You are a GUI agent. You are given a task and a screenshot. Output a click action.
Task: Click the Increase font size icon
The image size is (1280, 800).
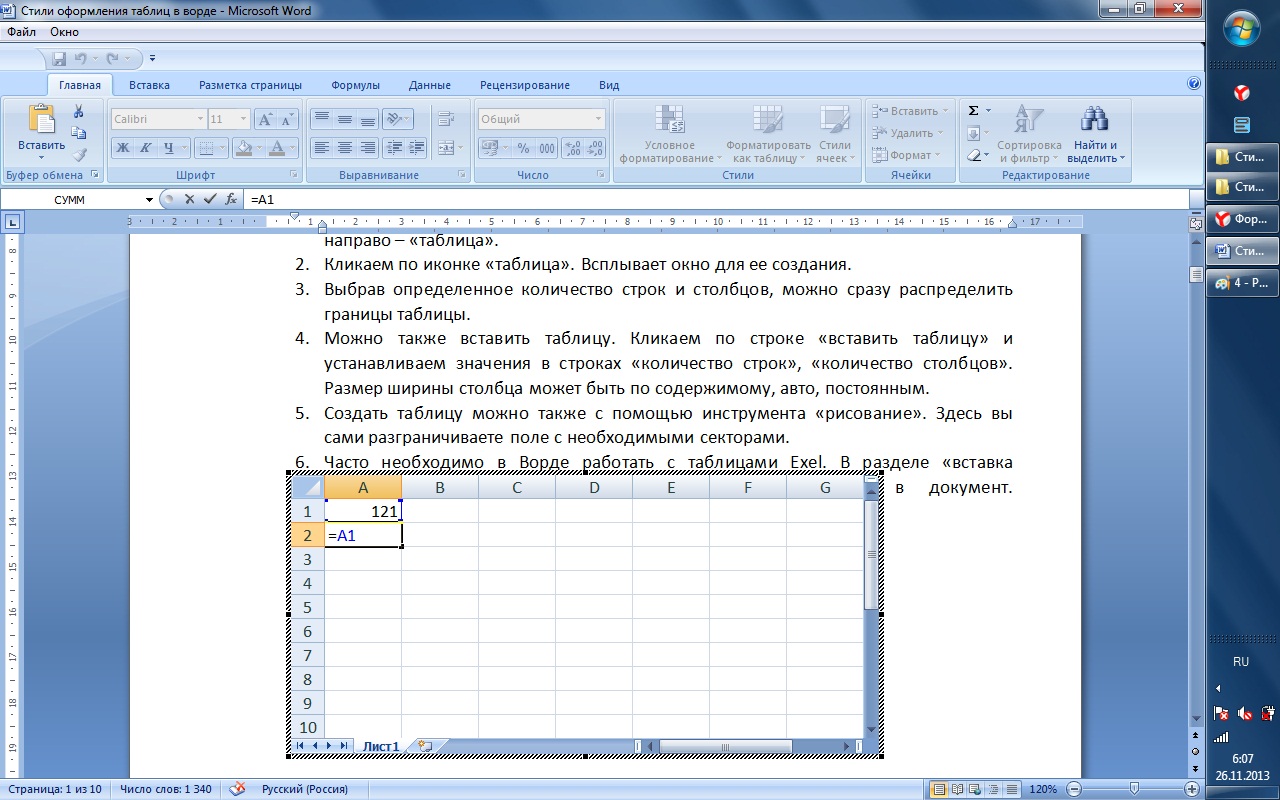[264, 119]
